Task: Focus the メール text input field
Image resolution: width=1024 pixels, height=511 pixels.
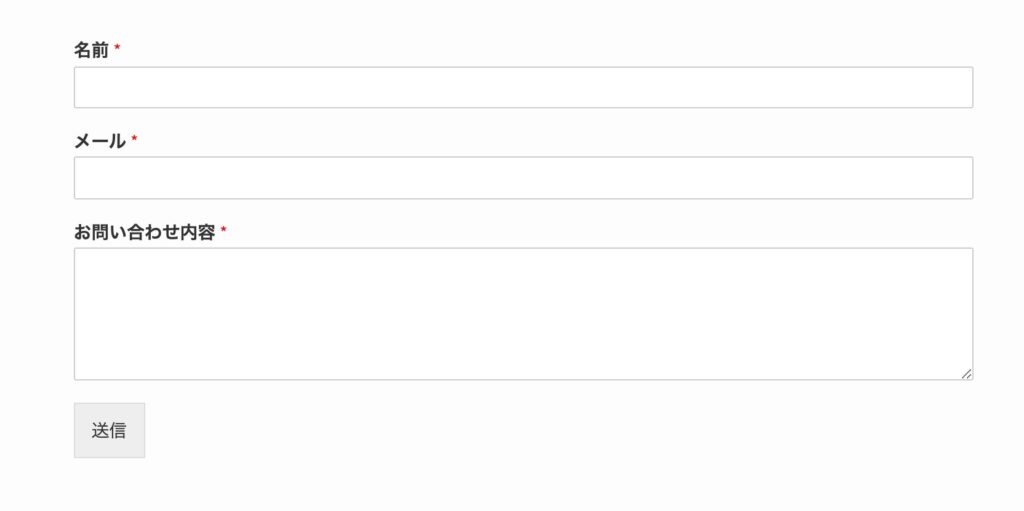Action: tap(523, 178)
